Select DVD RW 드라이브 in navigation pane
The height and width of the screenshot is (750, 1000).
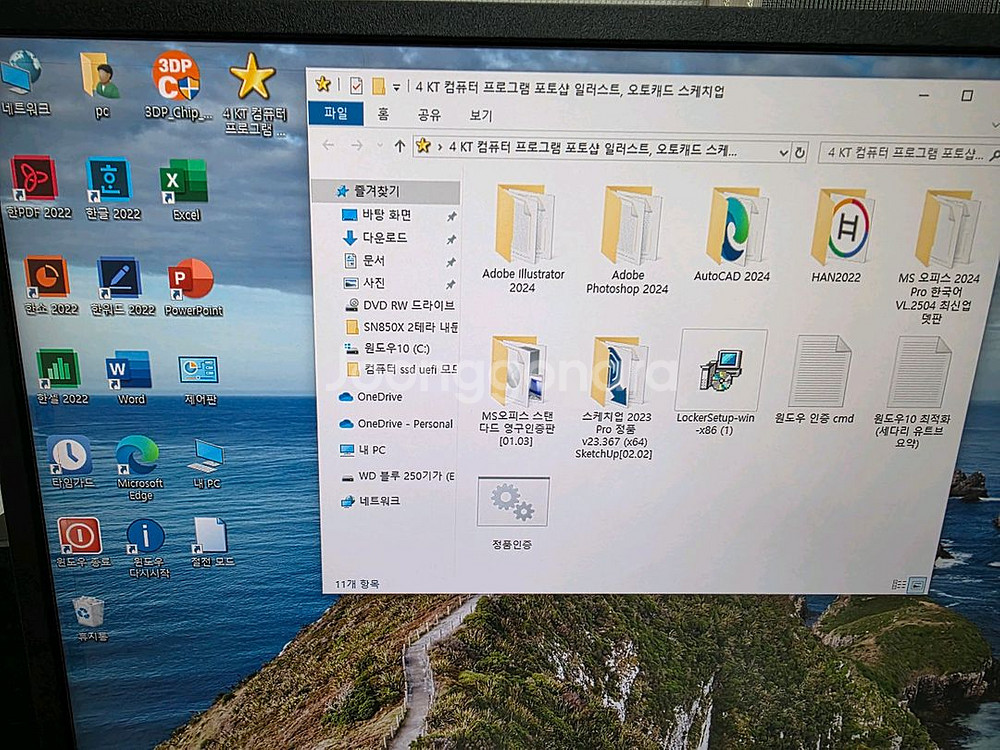pyautogui.click(x=399, y=305)
